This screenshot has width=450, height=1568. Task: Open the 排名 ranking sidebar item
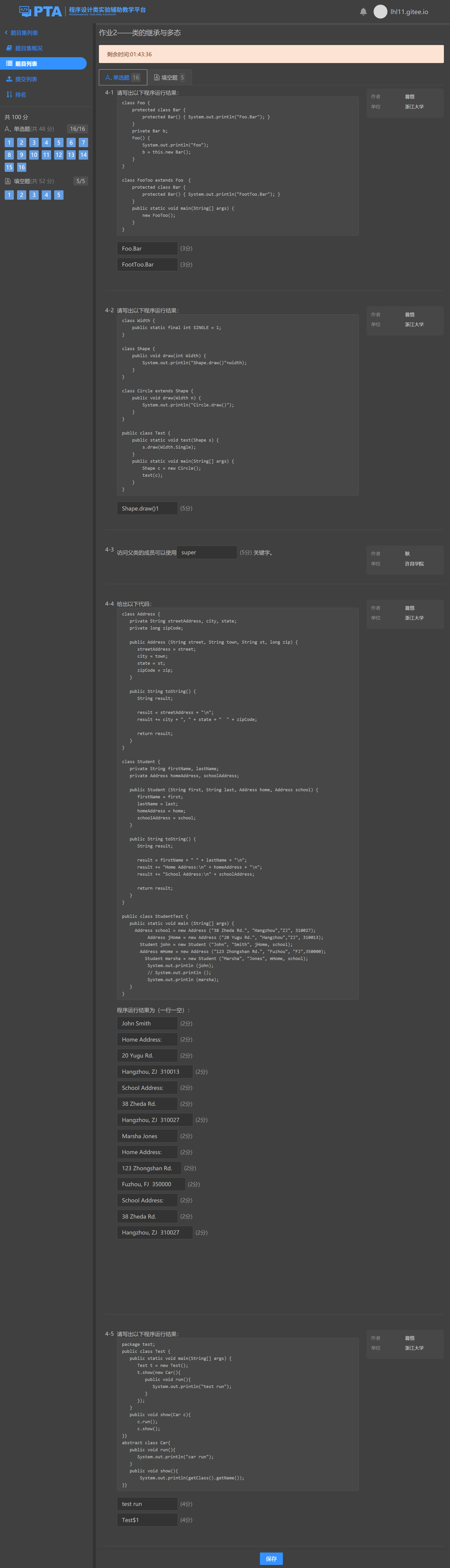(16, 94)
